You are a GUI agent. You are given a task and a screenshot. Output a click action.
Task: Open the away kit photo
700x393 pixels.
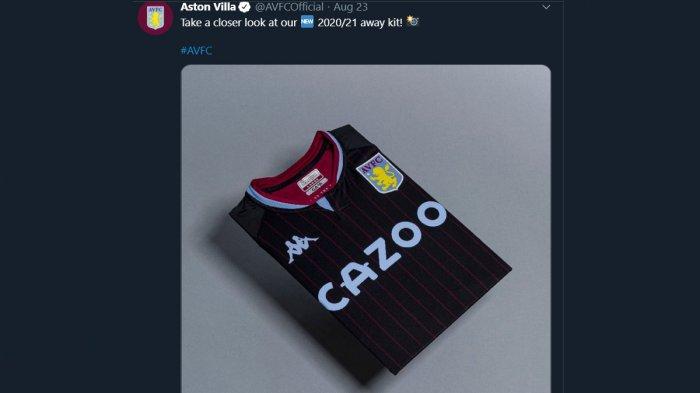tap(366, 229)
